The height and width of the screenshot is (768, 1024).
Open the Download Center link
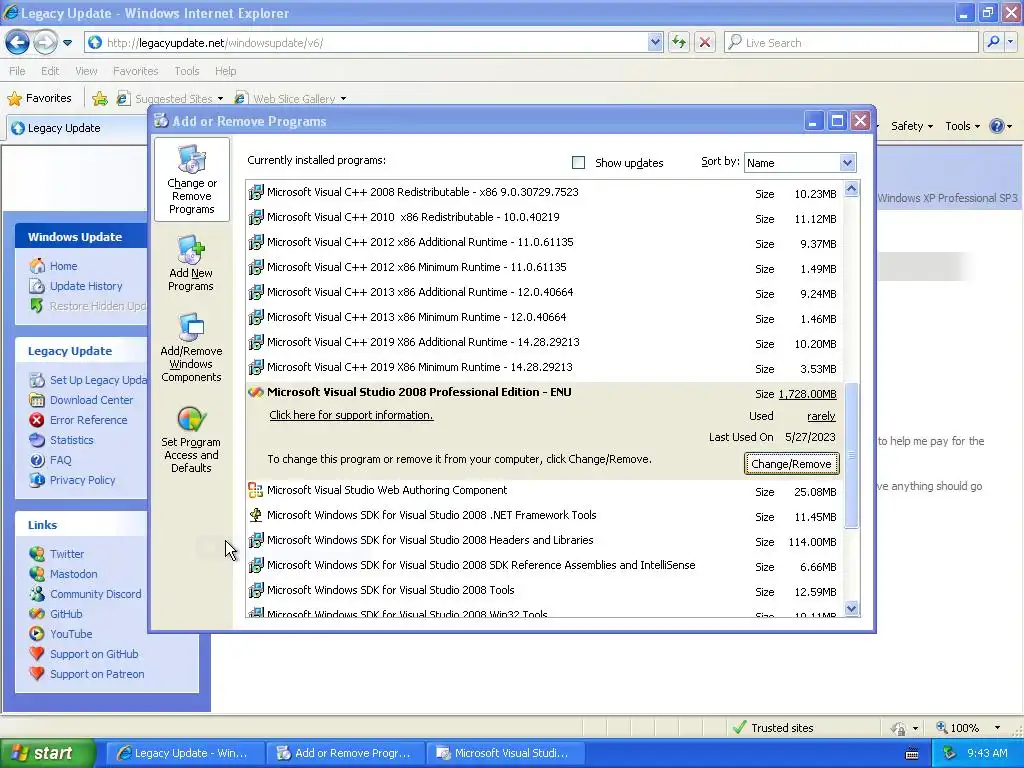click(x=91, y=400)
